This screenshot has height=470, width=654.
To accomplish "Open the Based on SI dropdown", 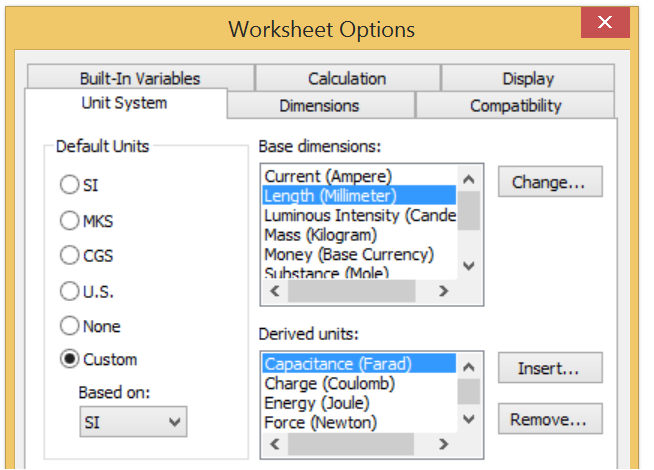I will coord(133,422).
